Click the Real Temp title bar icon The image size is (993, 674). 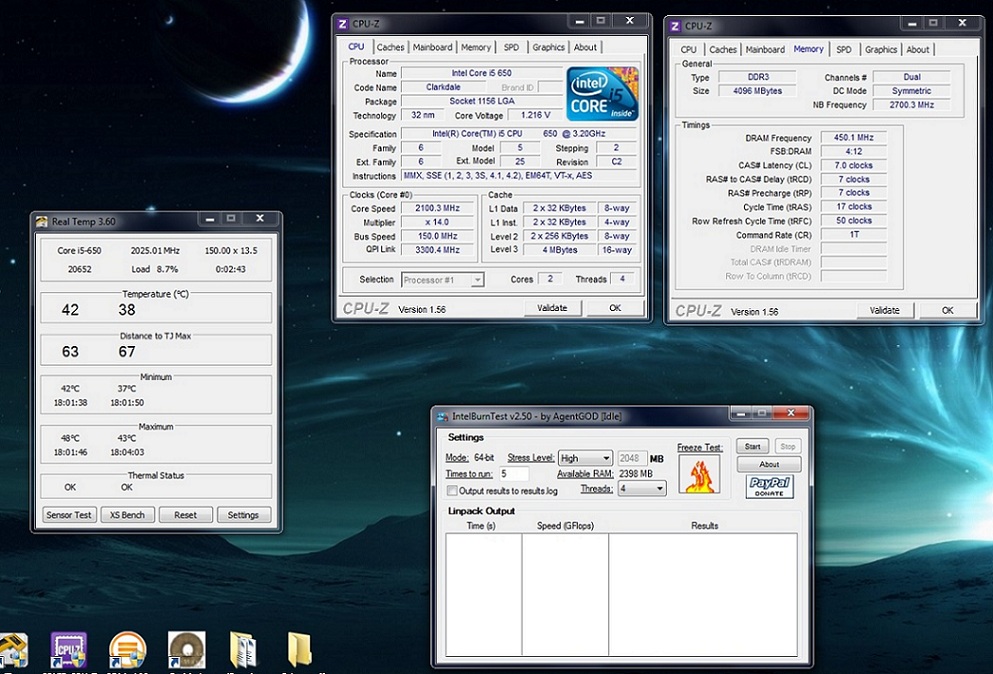coord(42,221)
